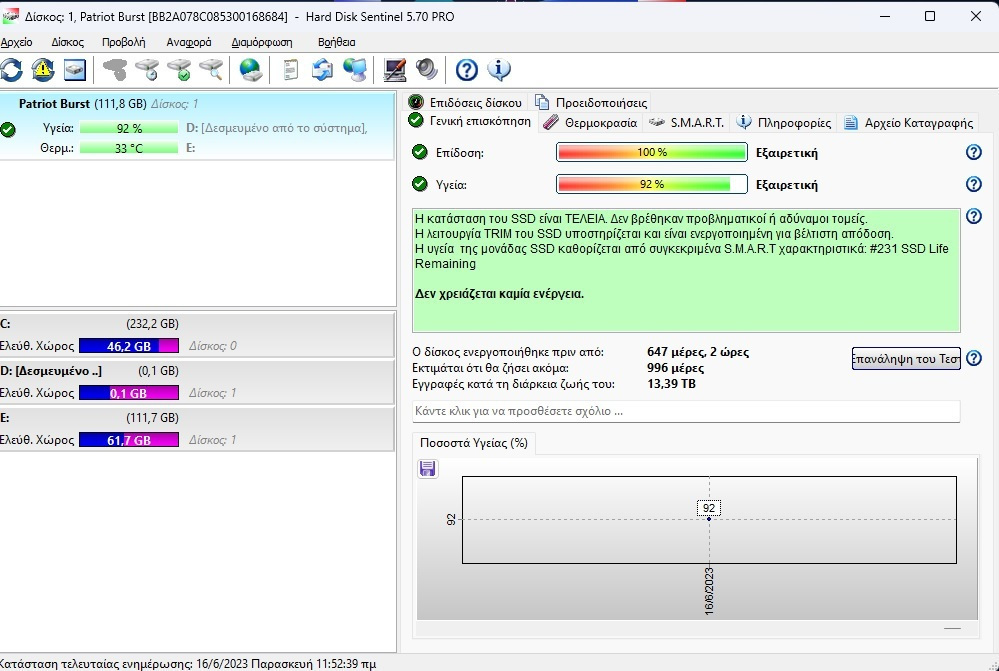The image size is (999, 671).
Task: Click the info bubble toolbar icon
Action: click(x=499, y=69)
